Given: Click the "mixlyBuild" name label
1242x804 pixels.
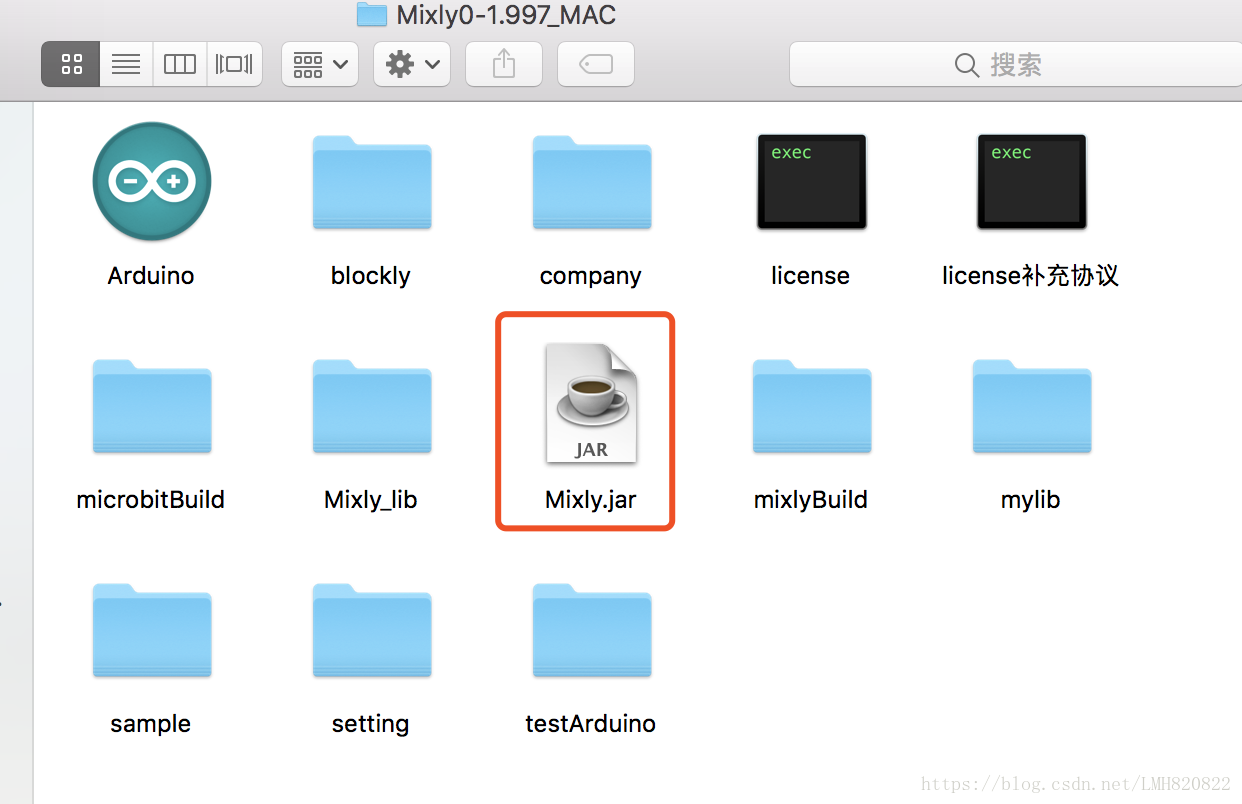Looking at the screenshot, I should [811, 500].
